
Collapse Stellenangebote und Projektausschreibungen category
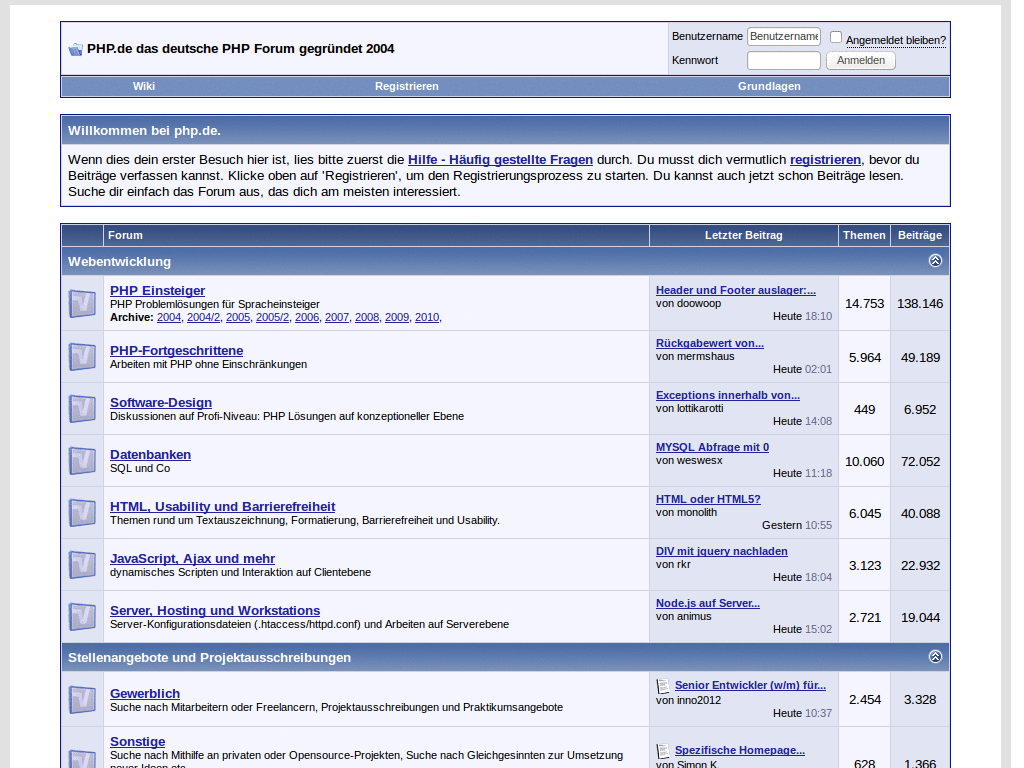935,656
